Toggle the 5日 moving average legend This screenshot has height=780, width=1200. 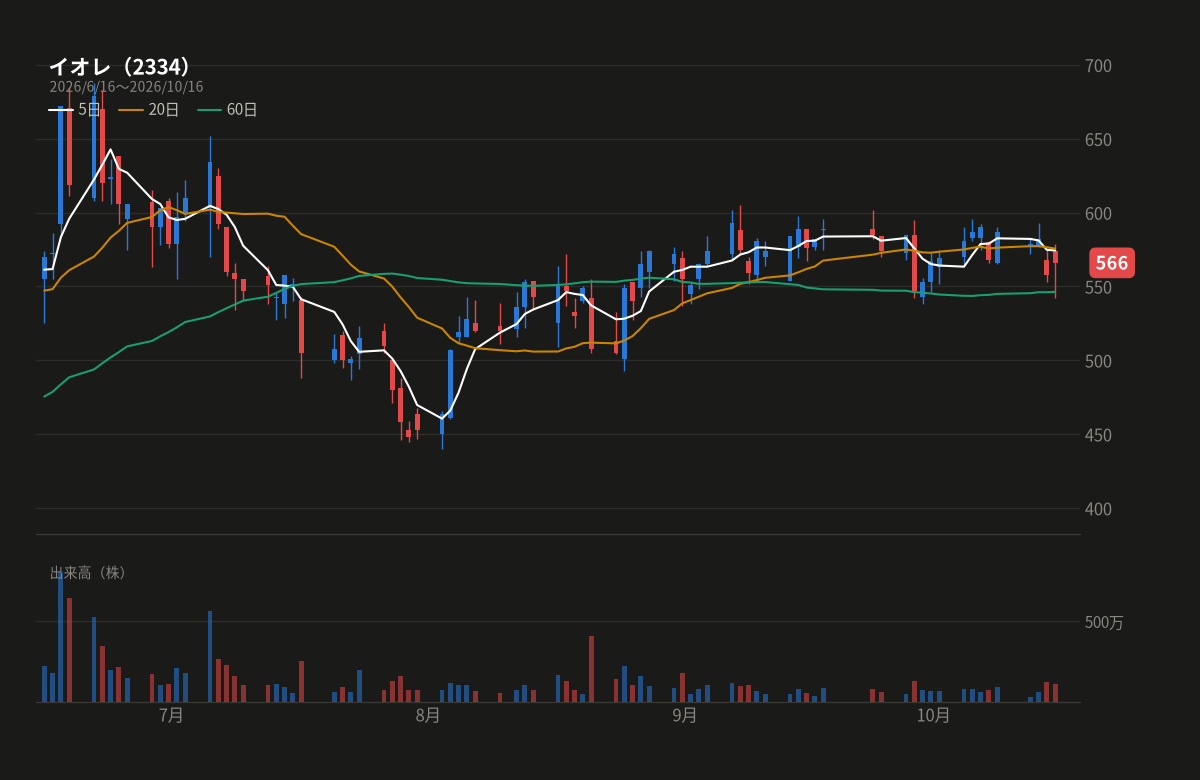point(75,110)
